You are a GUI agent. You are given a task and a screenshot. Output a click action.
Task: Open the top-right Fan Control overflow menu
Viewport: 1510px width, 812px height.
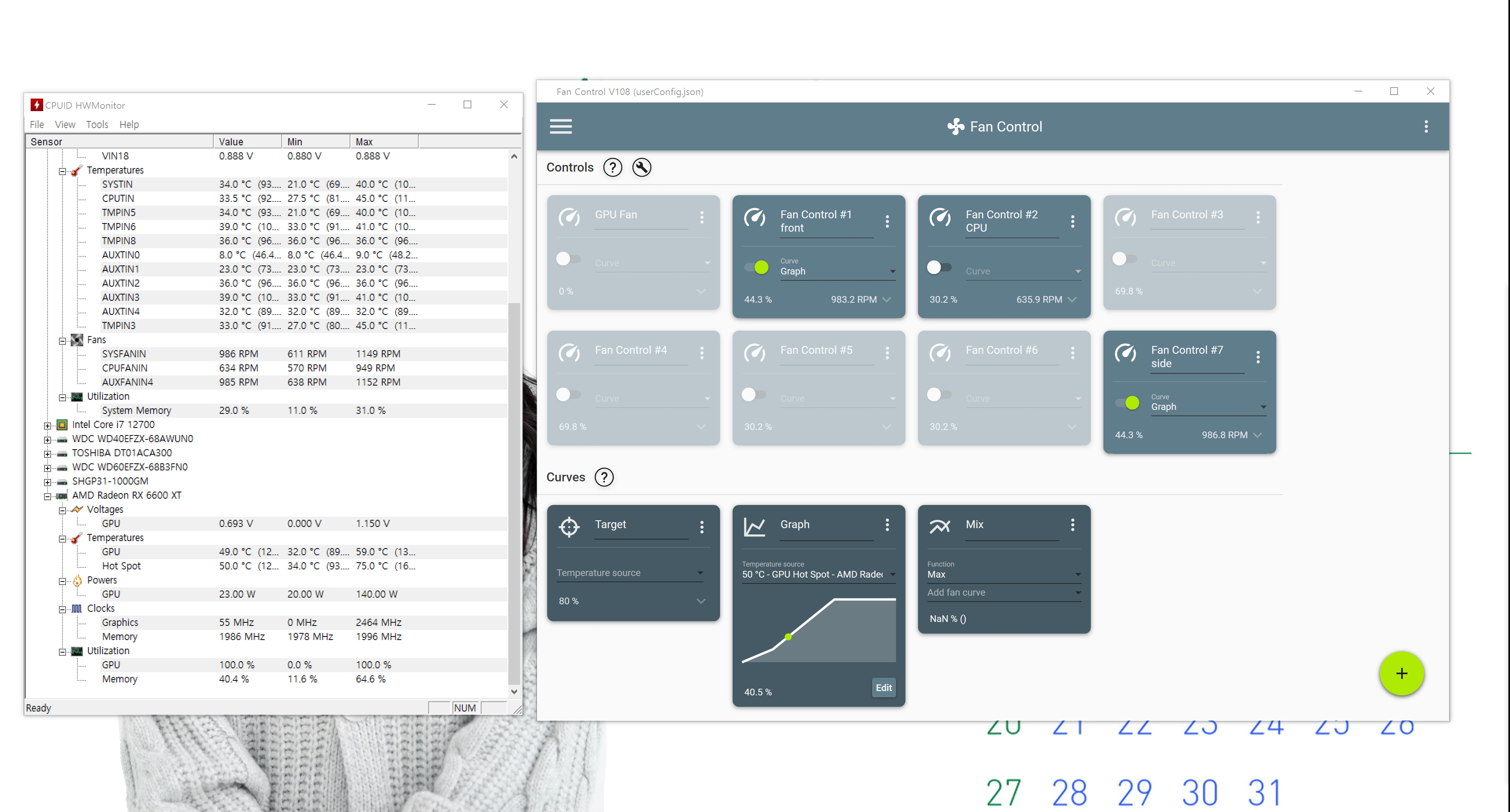[1426, 126]
